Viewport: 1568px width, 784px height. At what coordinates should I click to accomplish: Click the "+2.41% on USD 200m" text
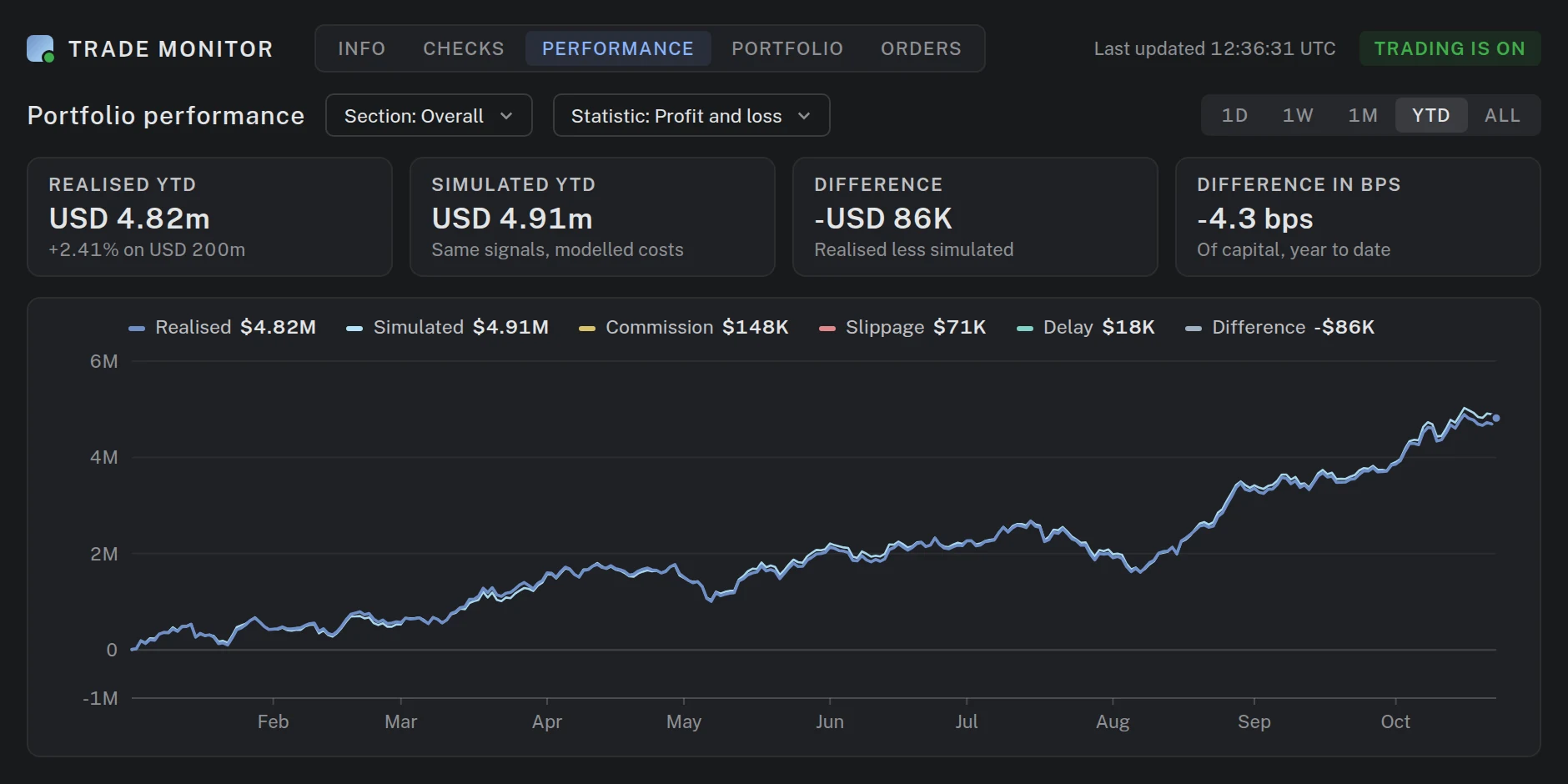[x=147, y=249]
